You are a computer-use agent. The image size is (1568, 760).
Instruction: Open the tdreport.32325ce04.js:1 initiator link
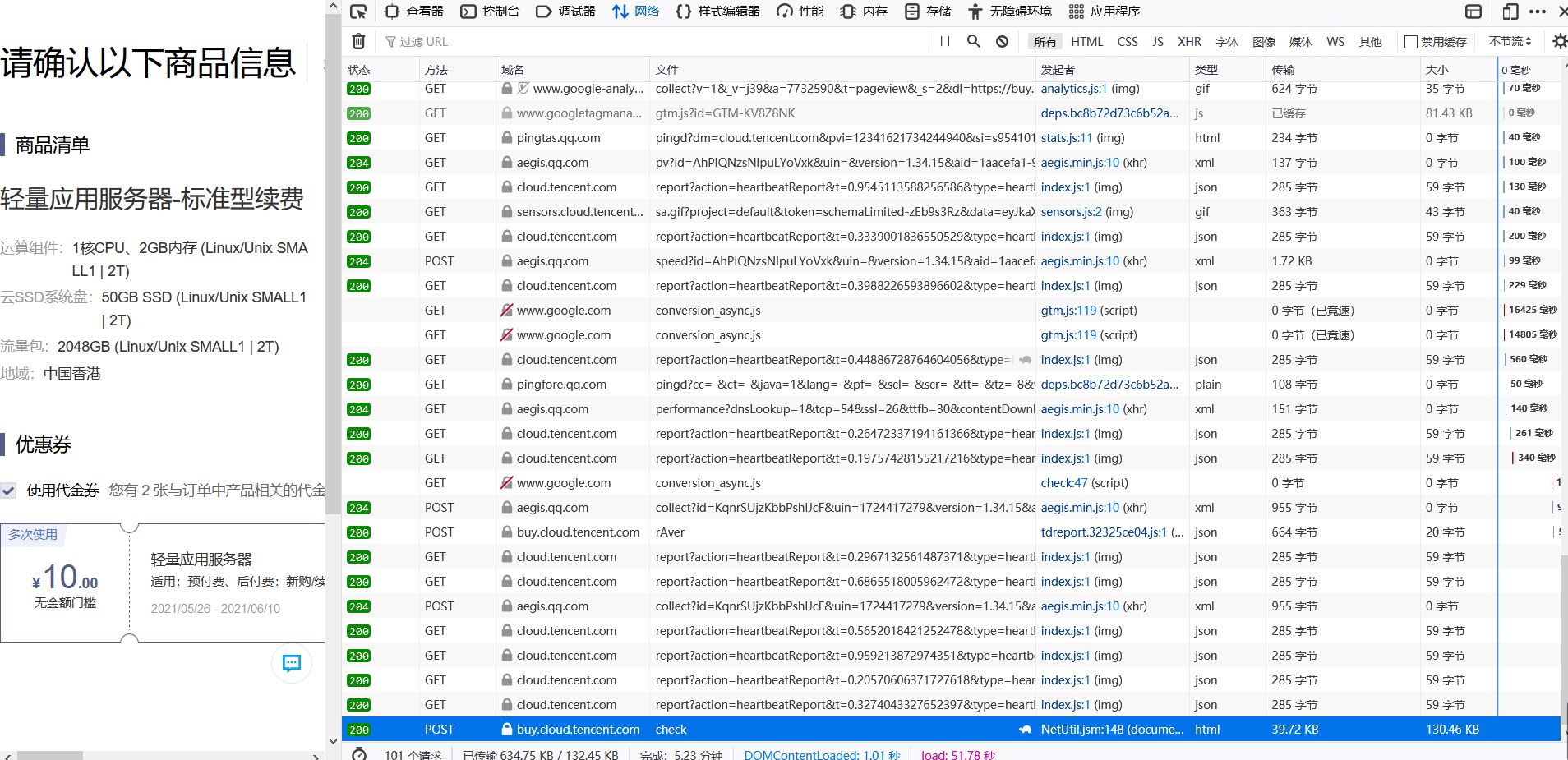point(1103,532)
